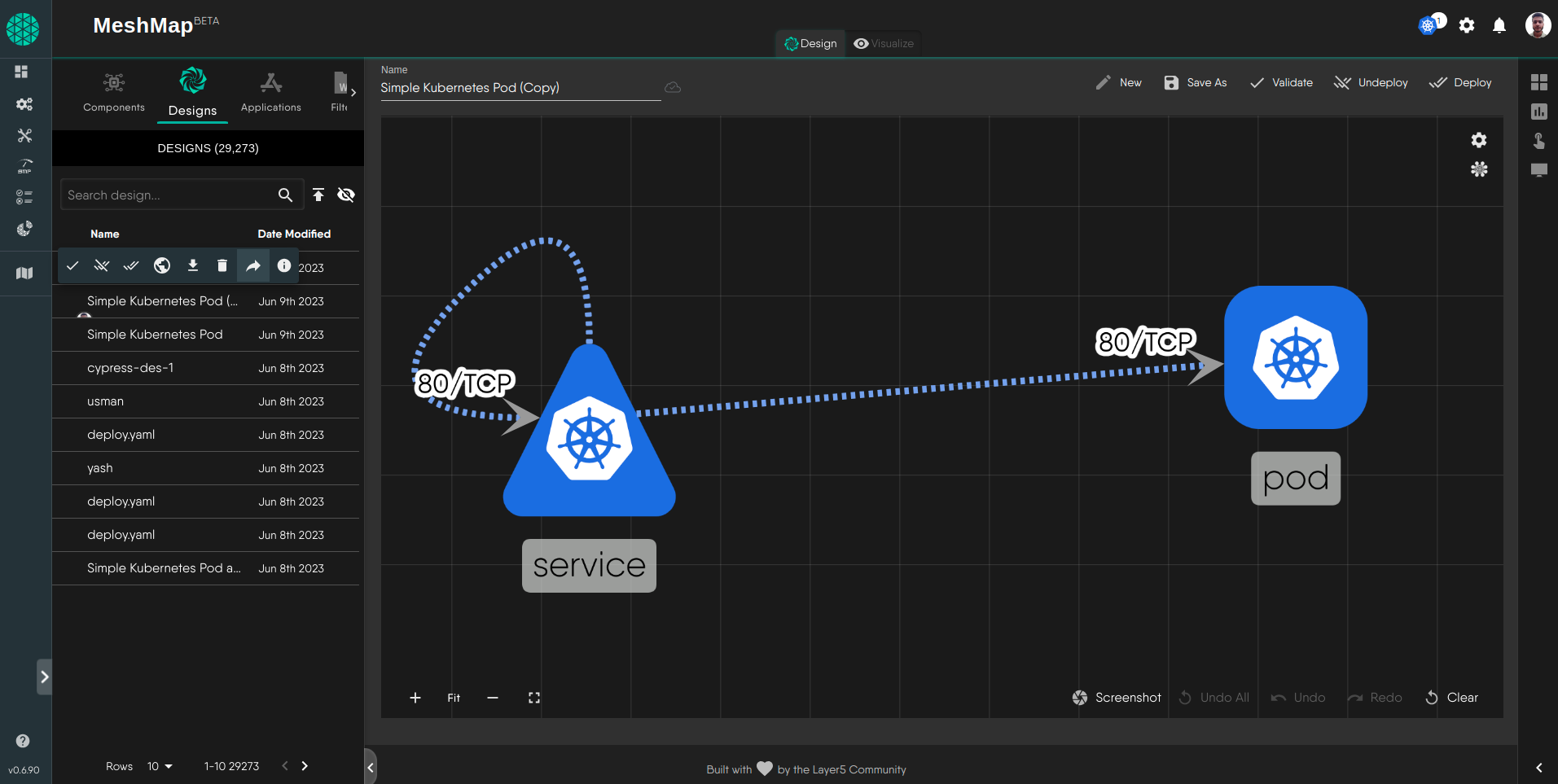
Task: Toggle hidden designs with the eye-slash icon
Action: tap(346, 195)
